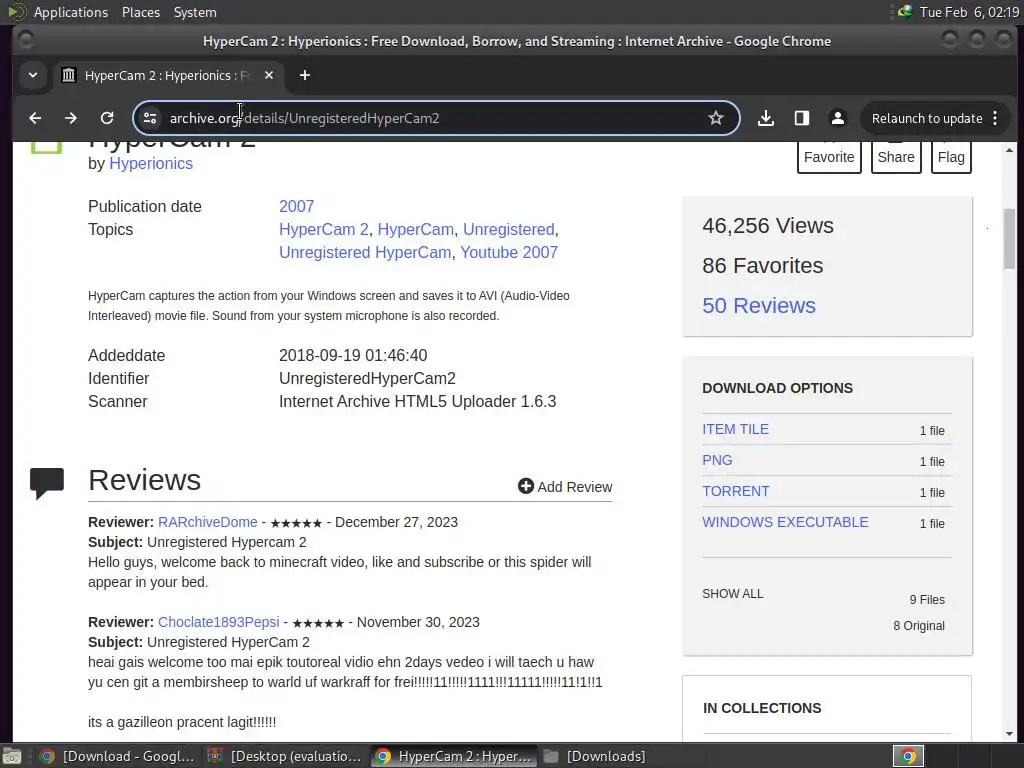Open the Chrome profile icon

(837, 118)
